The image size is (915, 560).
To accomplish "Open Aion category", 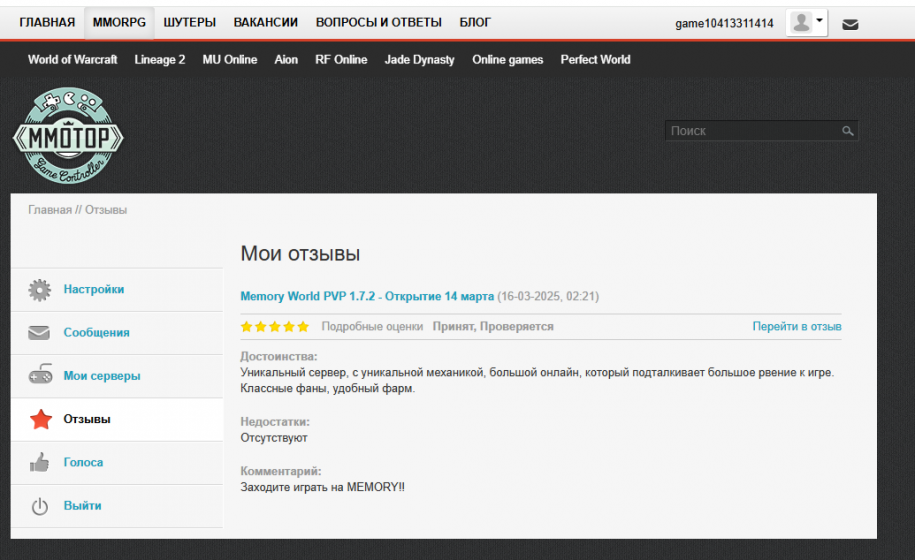I will (x=286, y=60).
